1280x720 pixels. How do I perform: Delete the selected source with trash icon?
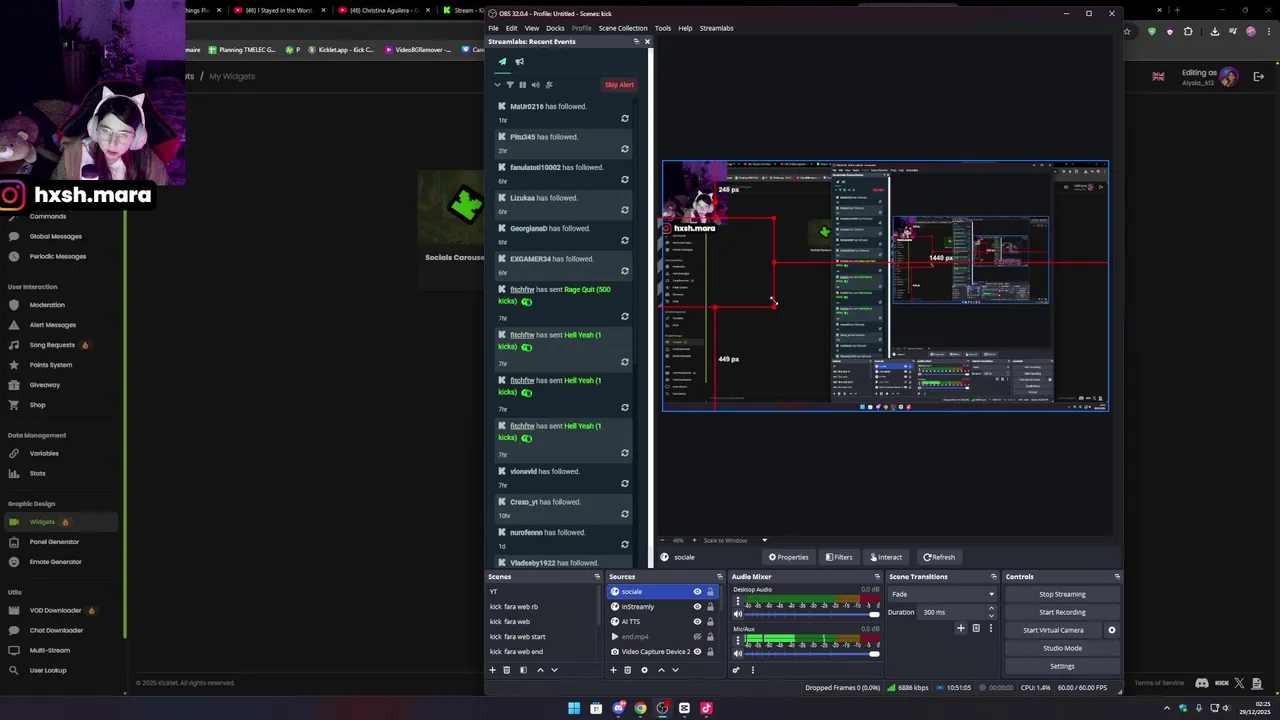tap(627, 670)
